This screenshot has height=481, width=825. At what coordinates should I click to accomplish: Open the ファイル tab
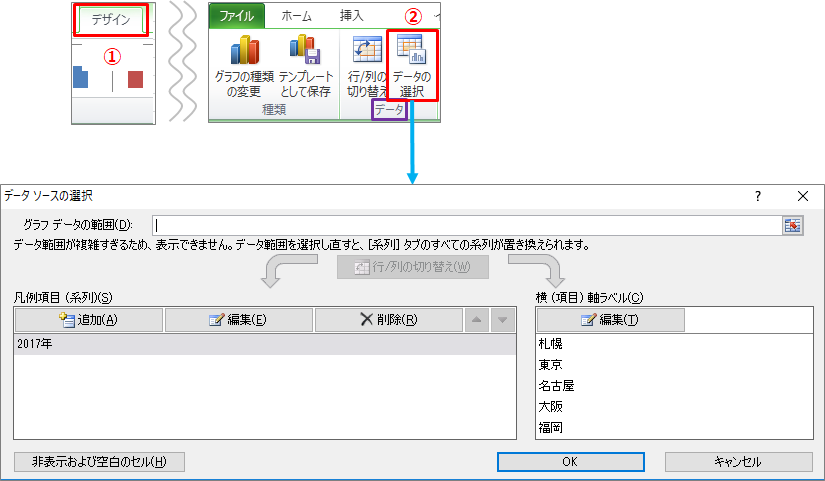pyautogui.click(x=237, y=16)
